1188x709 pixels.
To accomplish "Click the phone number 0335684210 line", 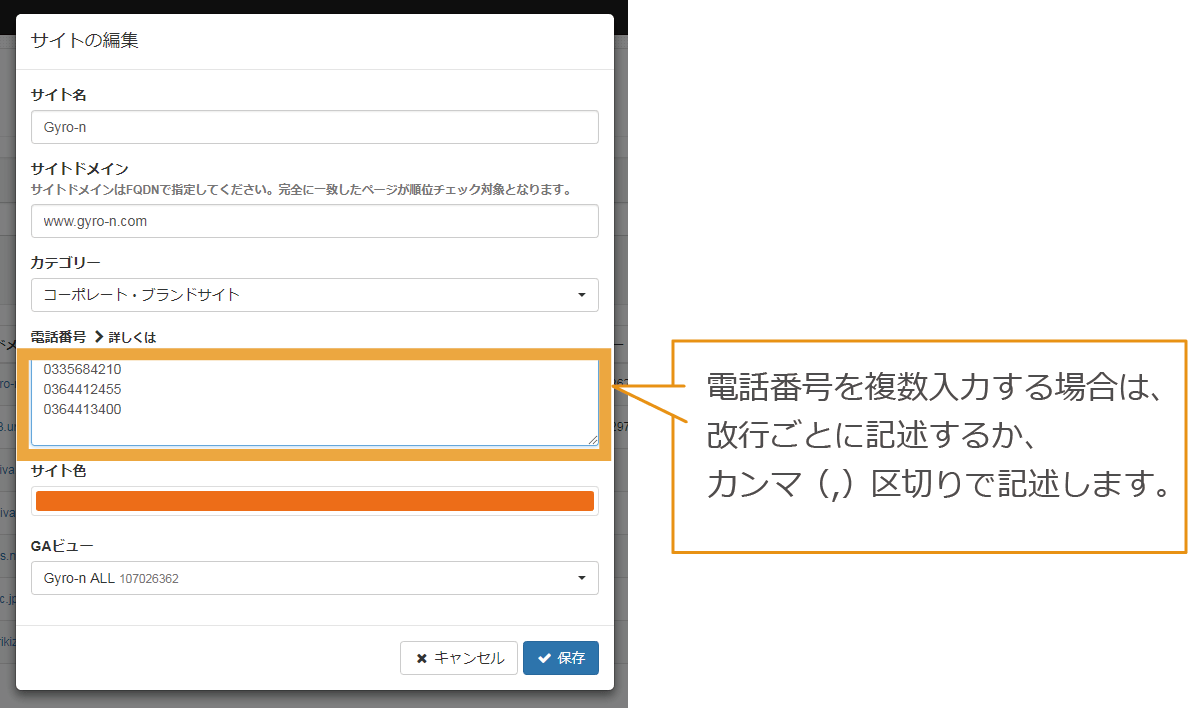I will [x=82, y=370].
